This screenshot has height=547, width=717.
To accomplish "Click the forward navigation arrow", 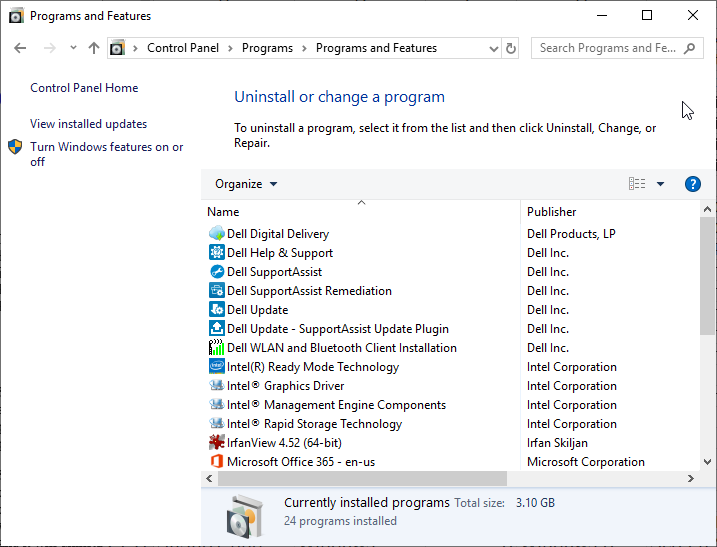I will (x=50, y=48).
